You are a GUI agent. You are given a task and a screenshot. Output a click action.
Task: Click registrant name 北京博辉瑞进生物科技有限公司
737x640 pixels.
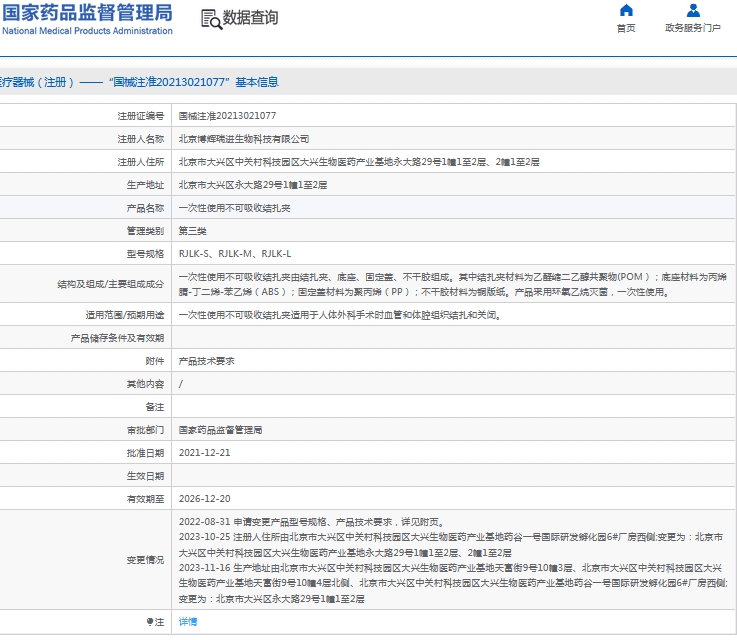pos(244,139)
